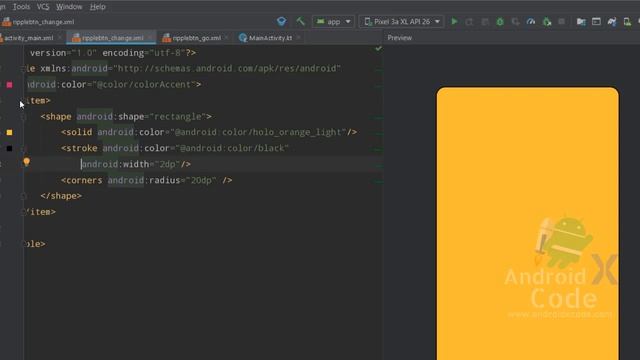The width and height of the screenshot is (640, 360).
Task: Open the Pixel 3a XL API 26 device dropdown
Action: pyautogui.click(x=402, y=22)
